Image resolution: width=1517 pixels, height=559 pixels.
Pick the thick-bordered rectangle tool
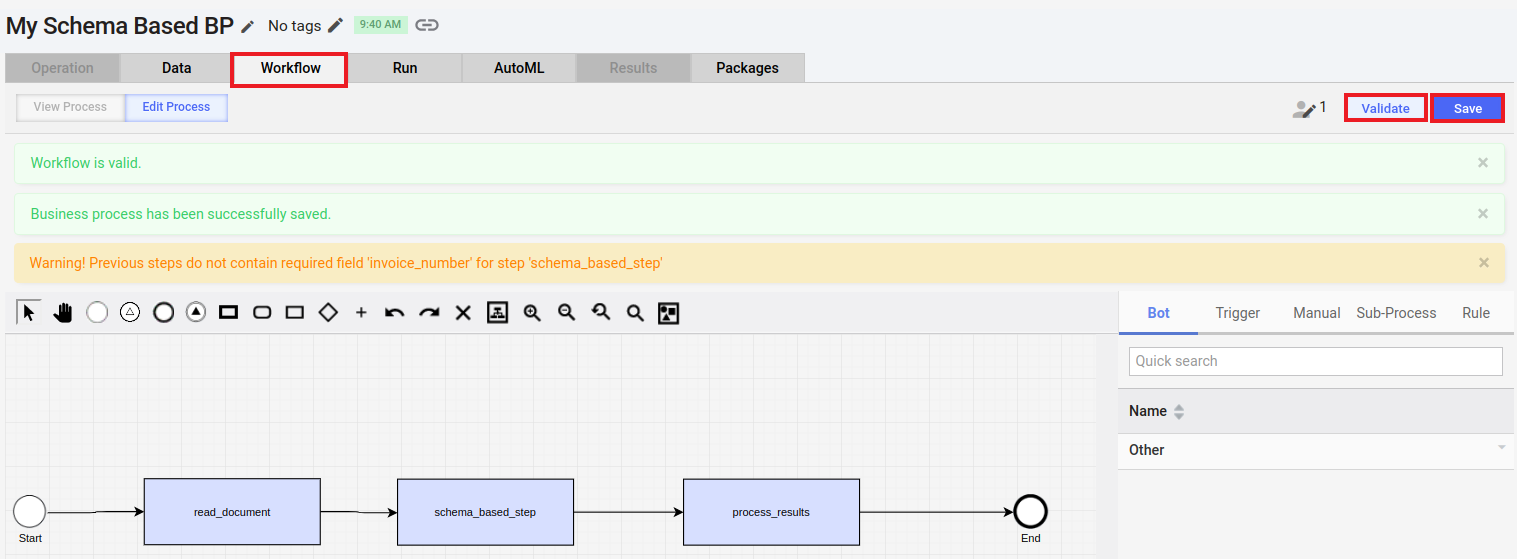pyautogui.click(x=229, y=313)
